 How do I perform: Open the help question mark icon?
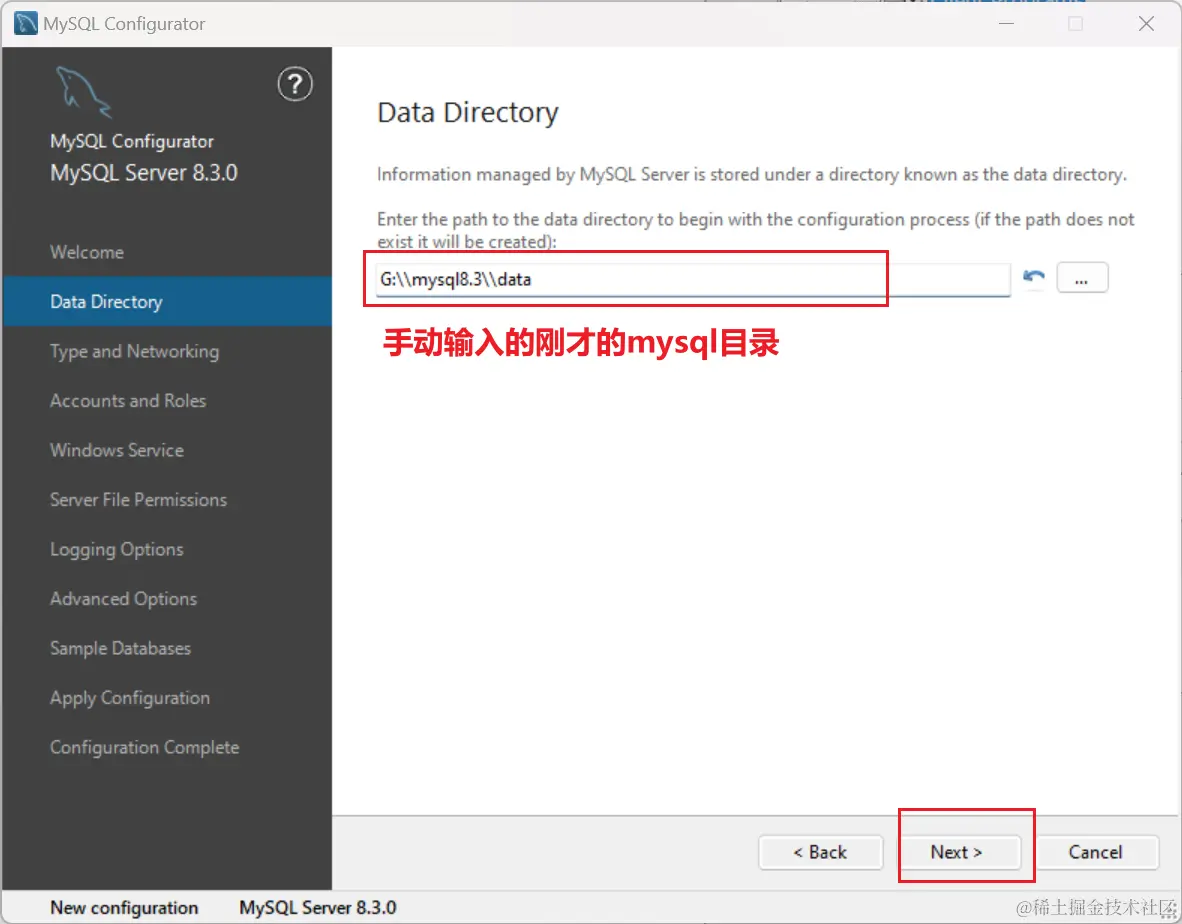[295, 84]
